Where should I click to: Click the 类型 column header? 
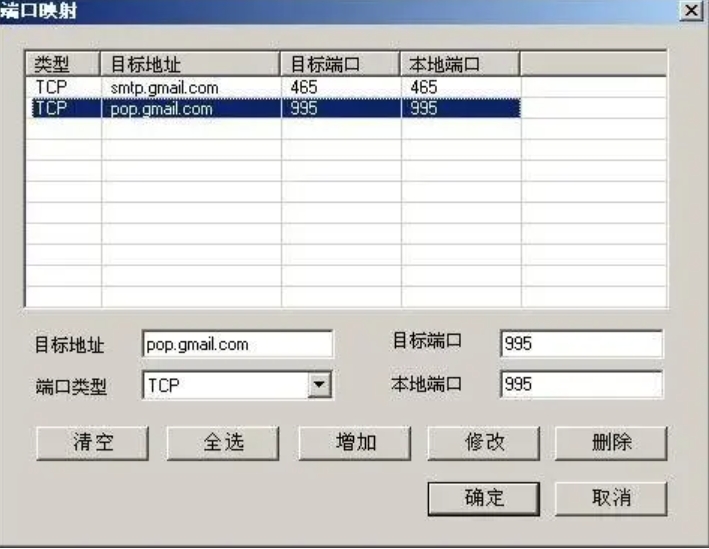(x=62, y=64)
